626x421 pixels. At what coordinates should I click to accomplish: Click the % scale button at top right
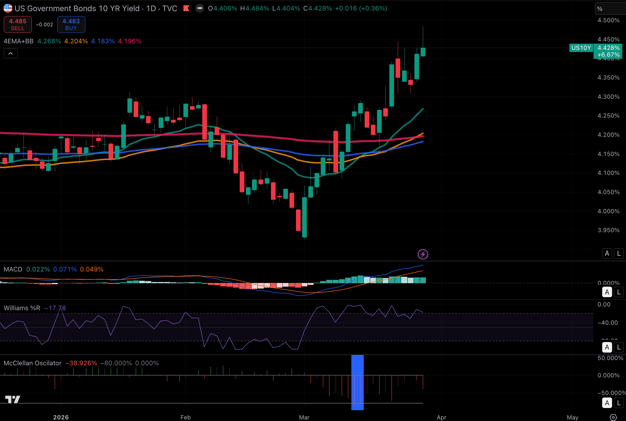click(x=609, y=8)
